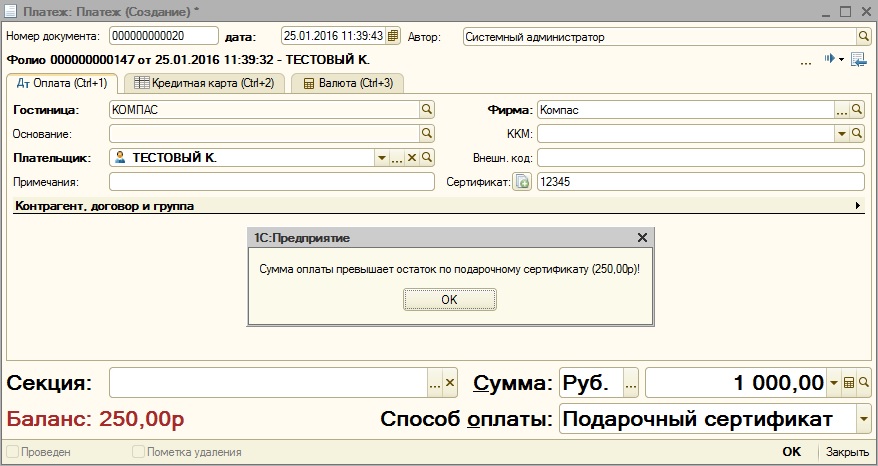Click ellipsis button next to Руб. currency
The image size is (878, 466).
coord(631,384)
